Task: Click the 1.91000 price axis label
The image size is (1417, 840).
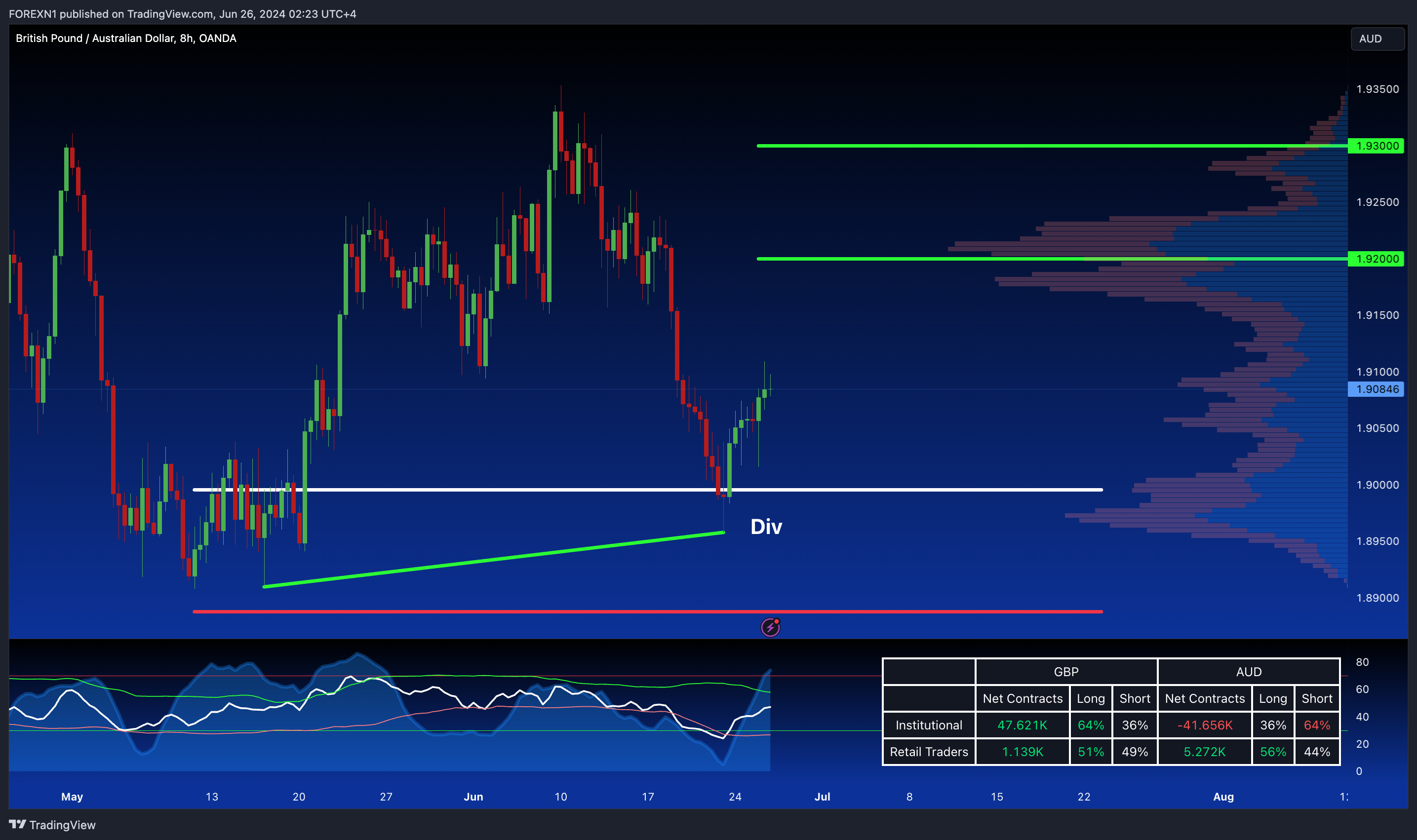Action: point(1378,371)
